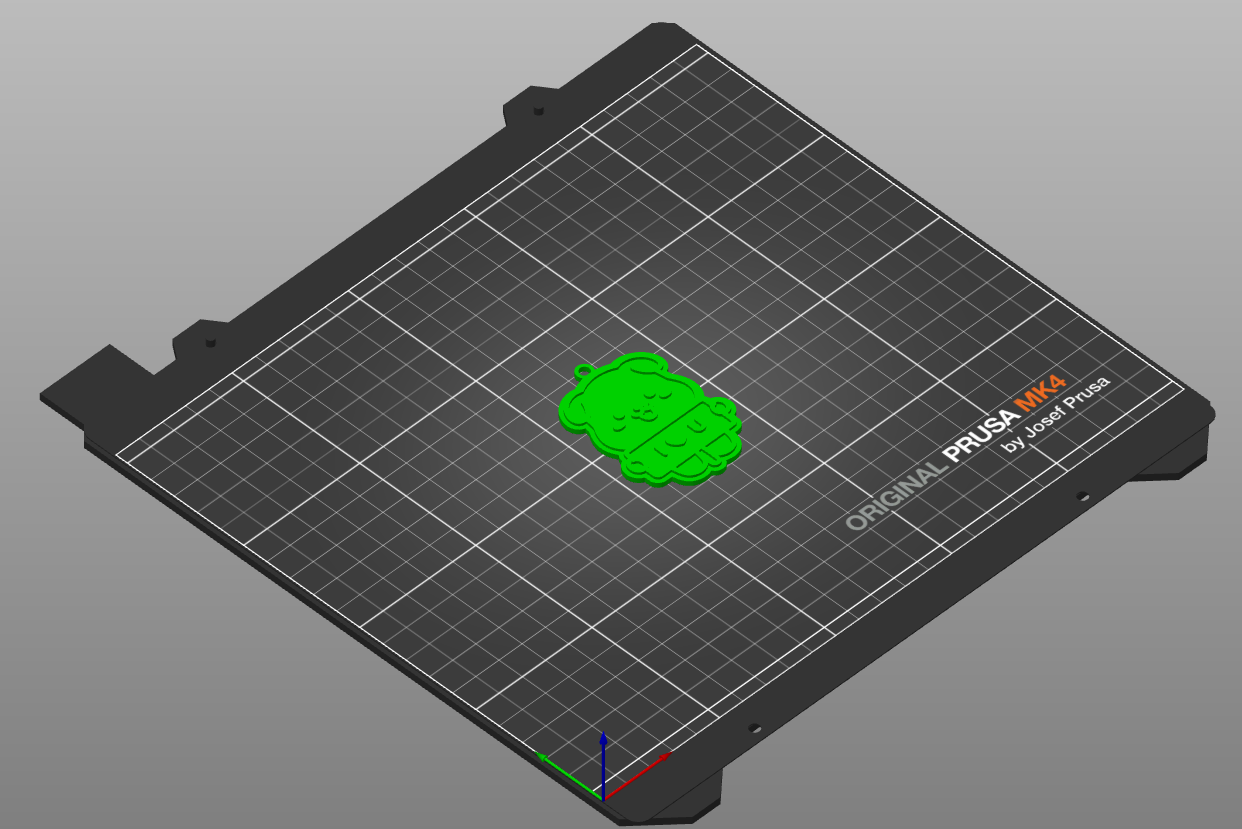The image size is (1242, 829).
Task: Click the screw hole on the right bed edge
Action: (x=1081, y=496)
